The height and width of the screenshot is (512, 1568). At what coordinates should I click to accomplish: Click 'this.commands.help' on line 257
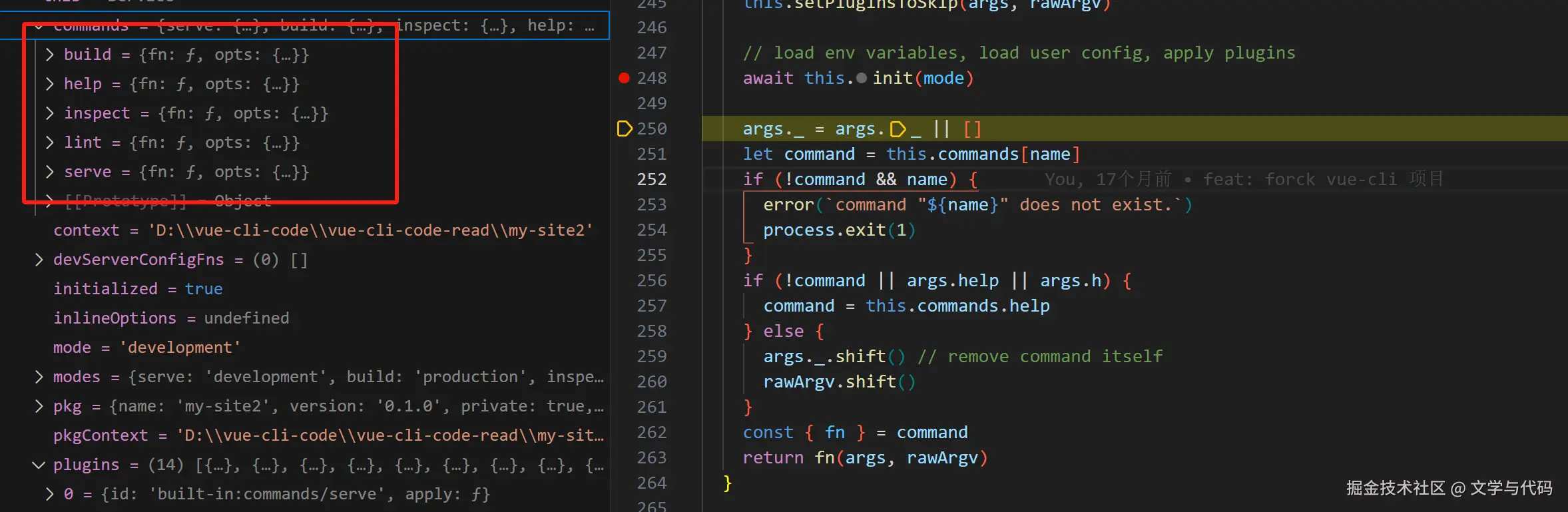tap(957, 306)
